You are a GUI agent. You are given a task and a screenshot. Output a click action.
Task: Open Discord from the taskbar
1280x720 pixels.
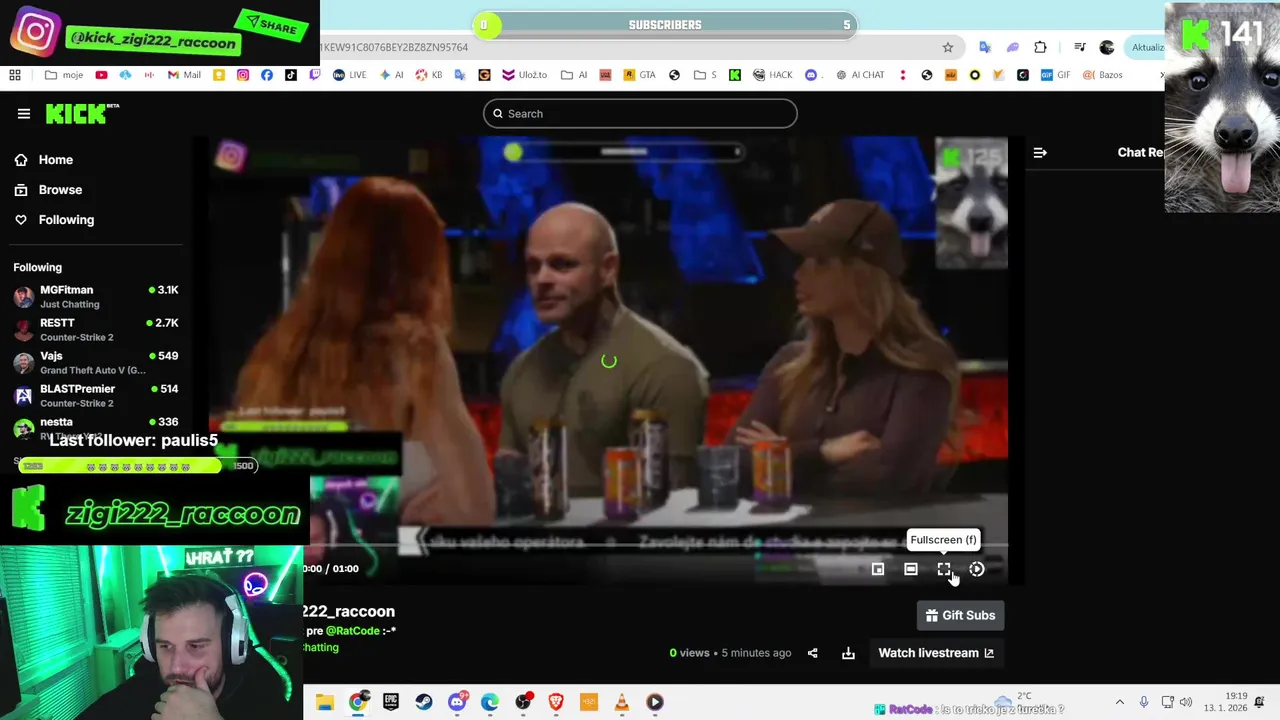(457, 702)
